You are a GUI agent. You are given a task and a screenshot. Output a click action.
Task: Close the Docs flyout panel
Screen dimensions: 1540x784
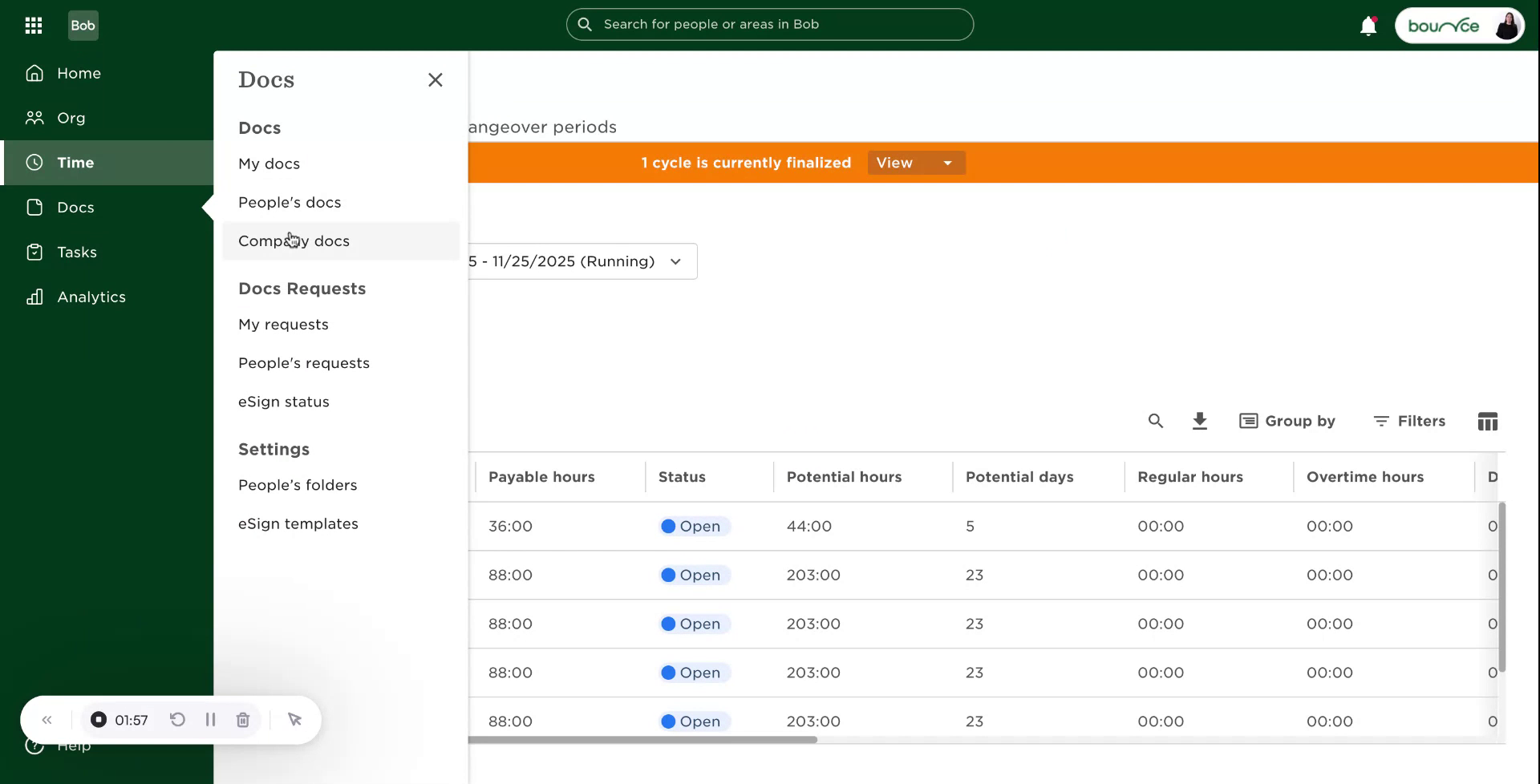point(435,80)
